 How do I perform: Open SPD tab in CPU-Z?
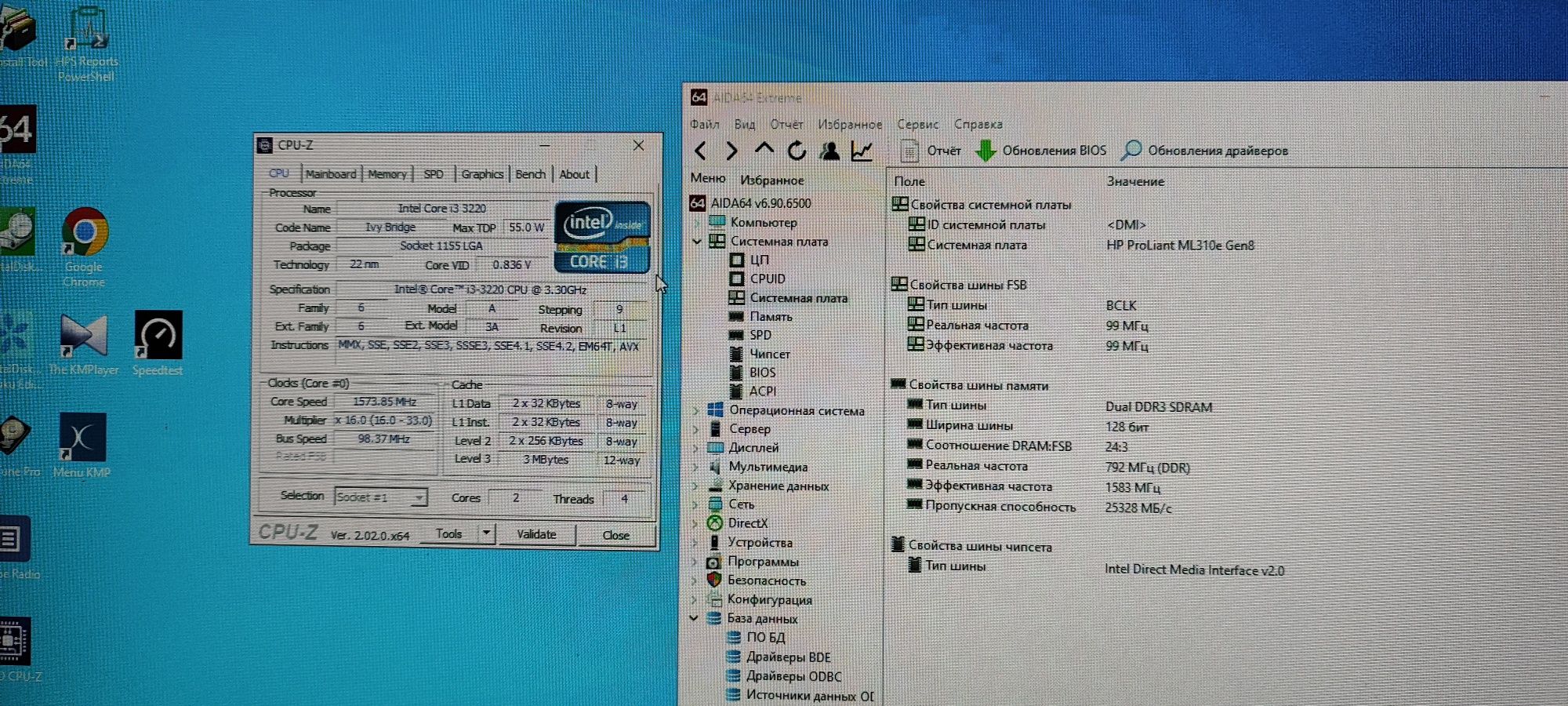[434, 174]
